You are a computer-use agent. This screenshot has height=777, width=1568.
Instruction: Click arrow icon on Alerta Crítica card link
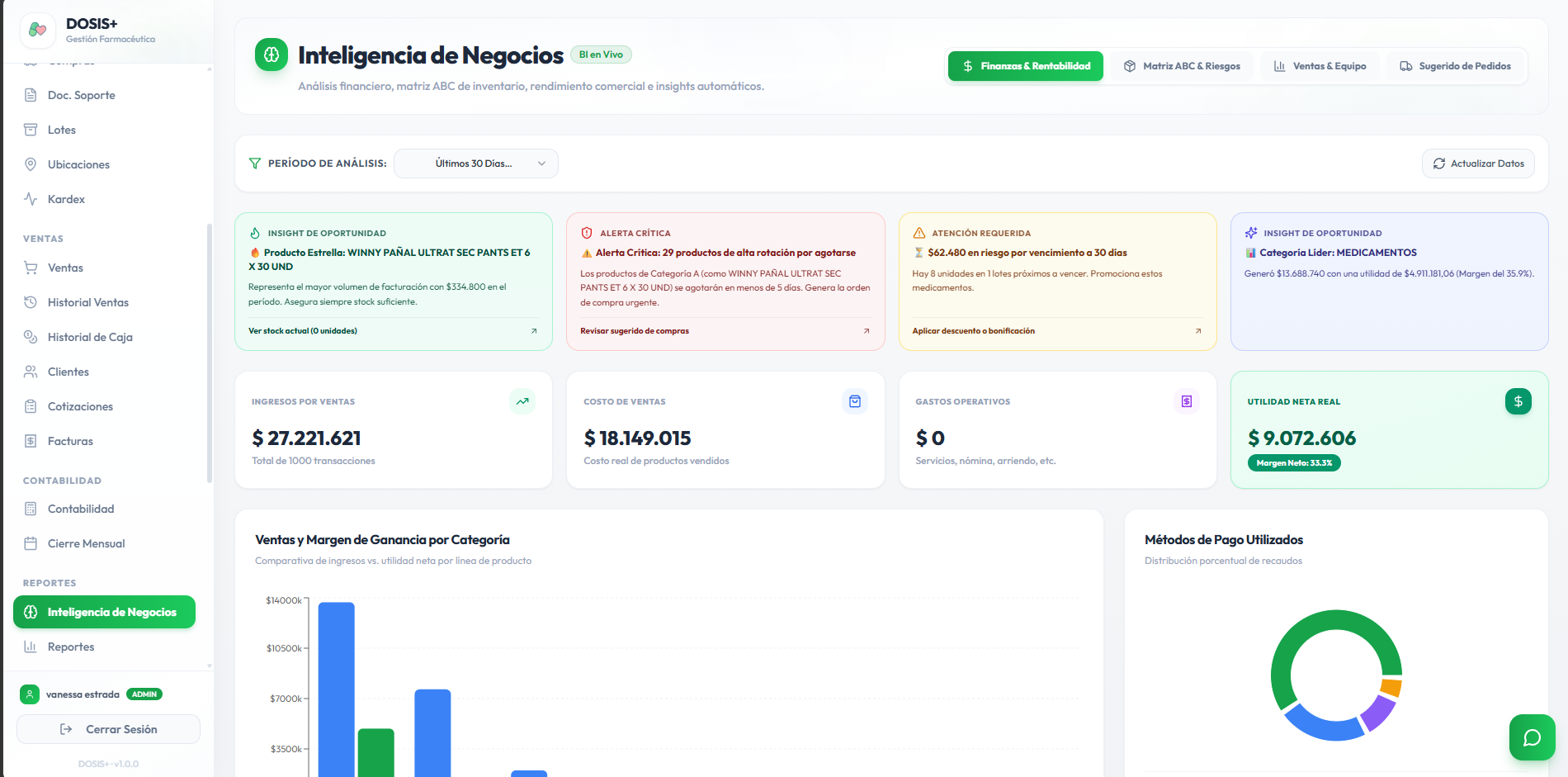(867, 331)
